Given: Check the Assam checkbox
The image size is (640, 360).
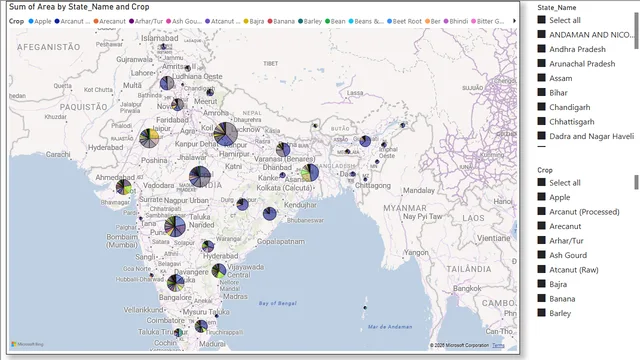Looking at the screenshot, I should point(542,78).
